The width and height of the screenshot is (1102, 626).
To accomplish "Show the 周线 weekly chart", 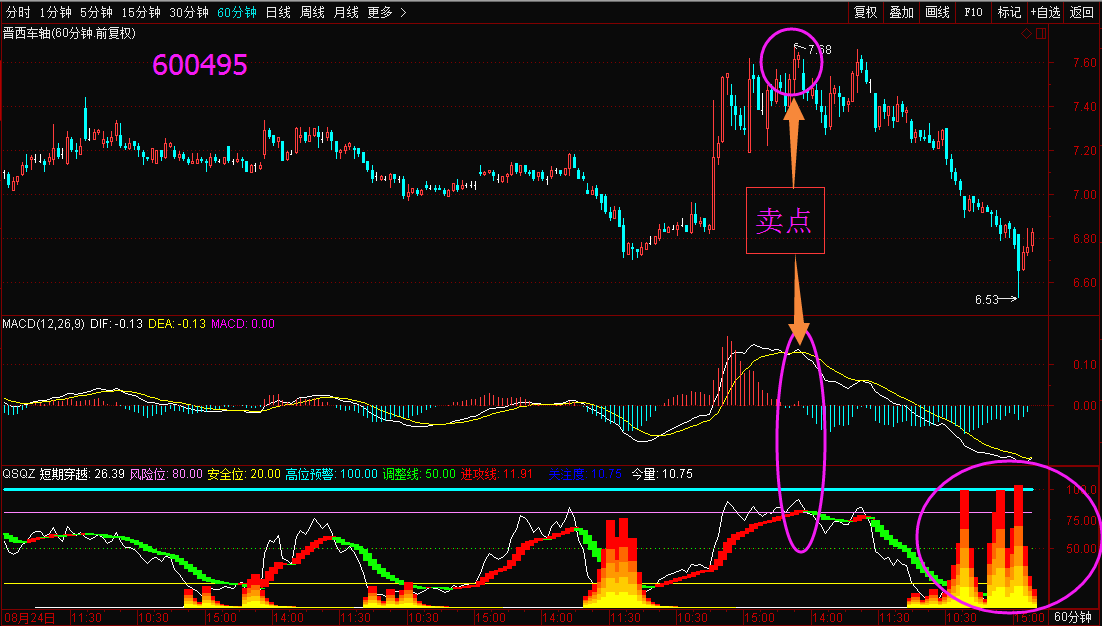I will pyautogui.click(x=312, y=12).
